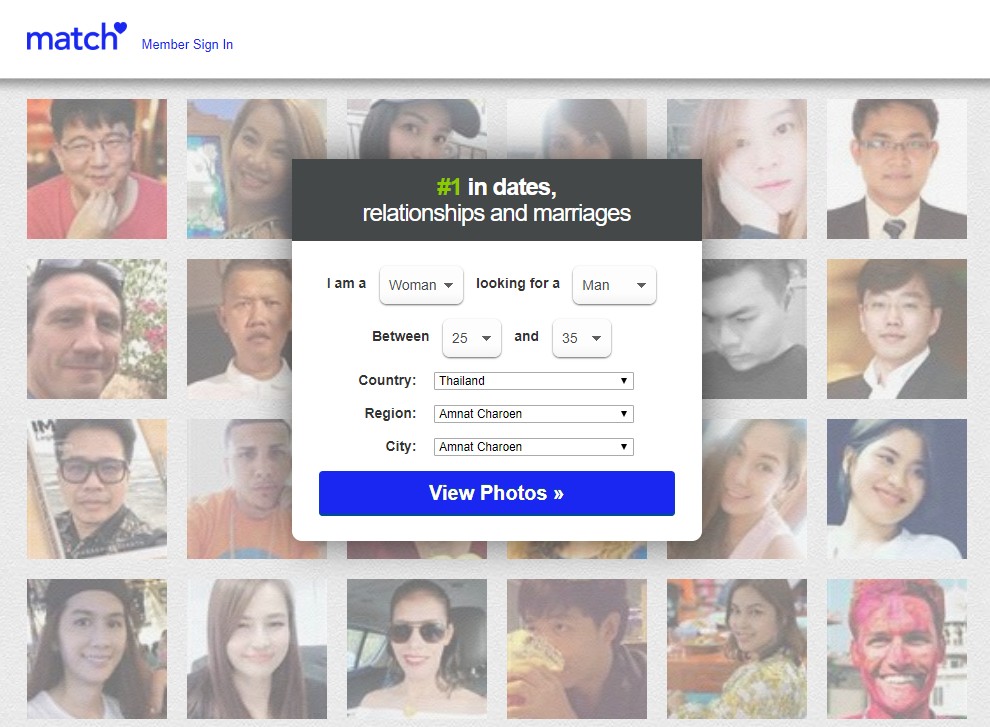This screenshot has width=990, height=727.
Task: Click photo of man with colored powder on face
Action: click(896, 648)
